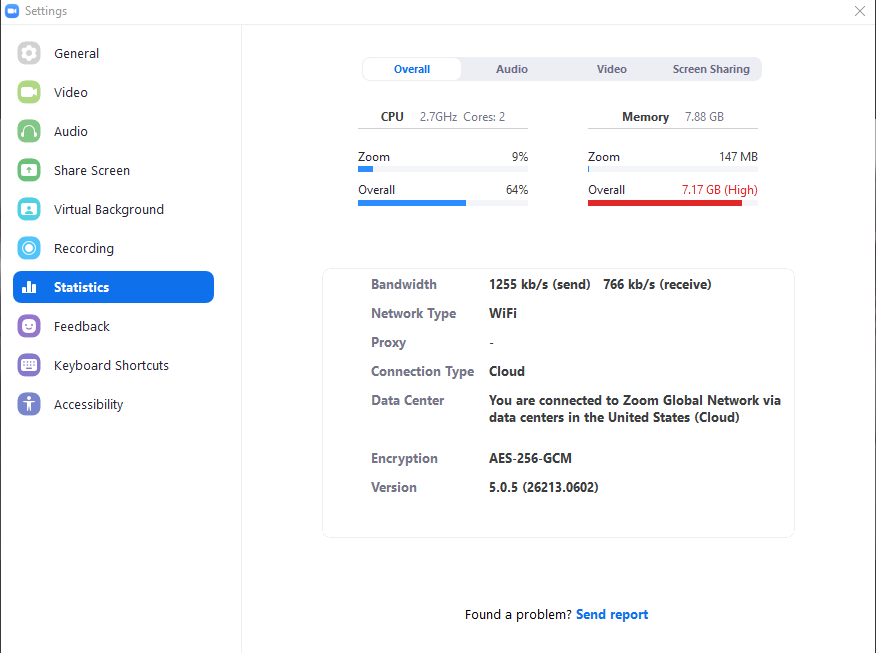Click the General gear icon in sidebar
This screenshot has width=876, height=653.
pos(29,53)
